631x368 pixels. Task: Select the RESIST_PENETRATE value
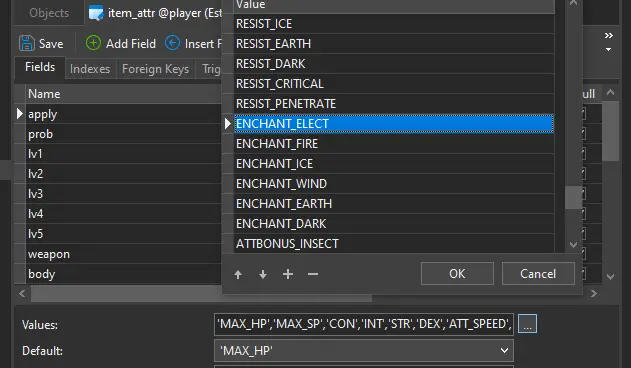click(x=394, y=103)
